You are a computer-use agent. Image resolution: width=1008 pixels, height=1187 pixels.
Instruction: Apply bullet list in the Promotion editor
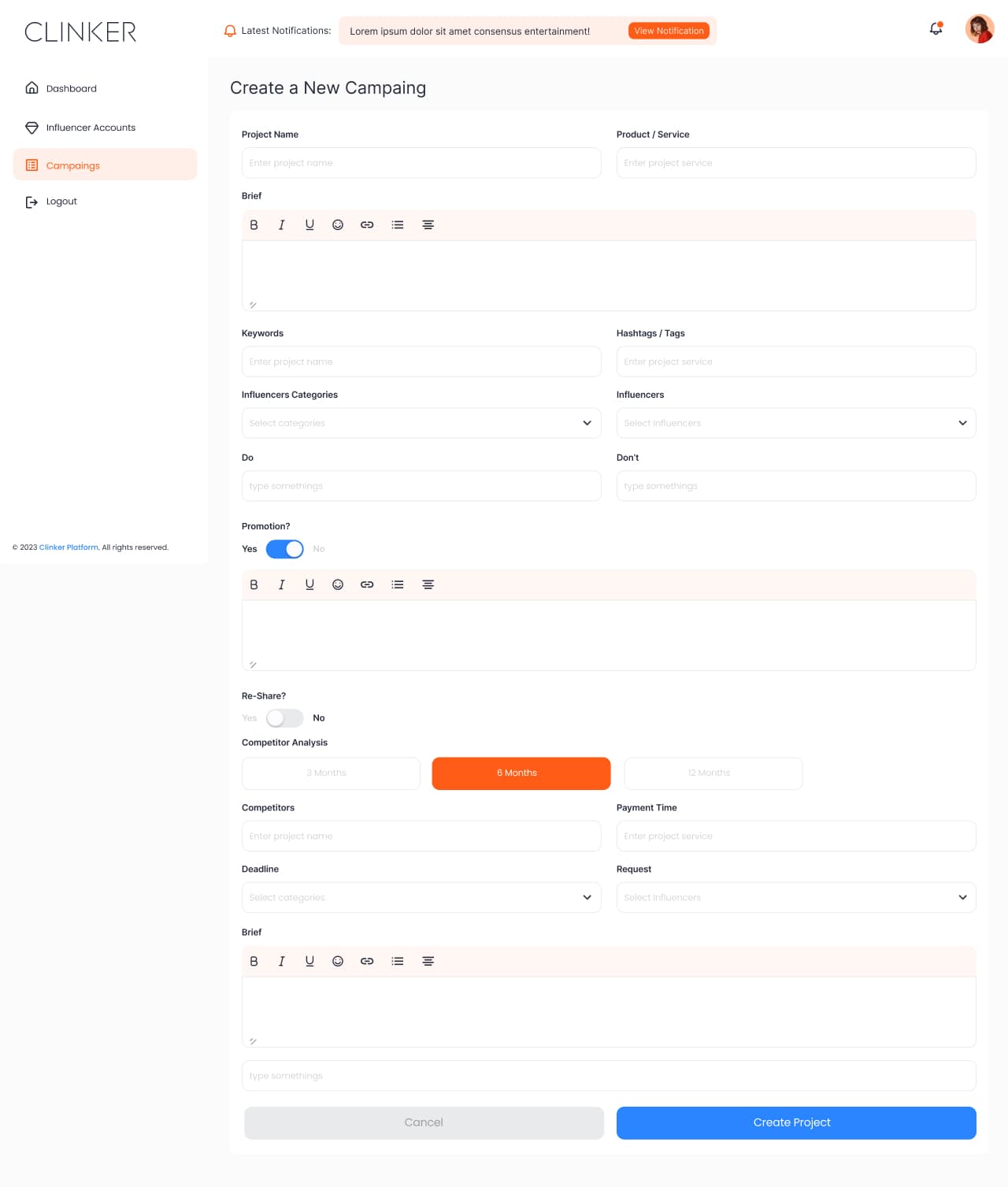tap(398, 584)
